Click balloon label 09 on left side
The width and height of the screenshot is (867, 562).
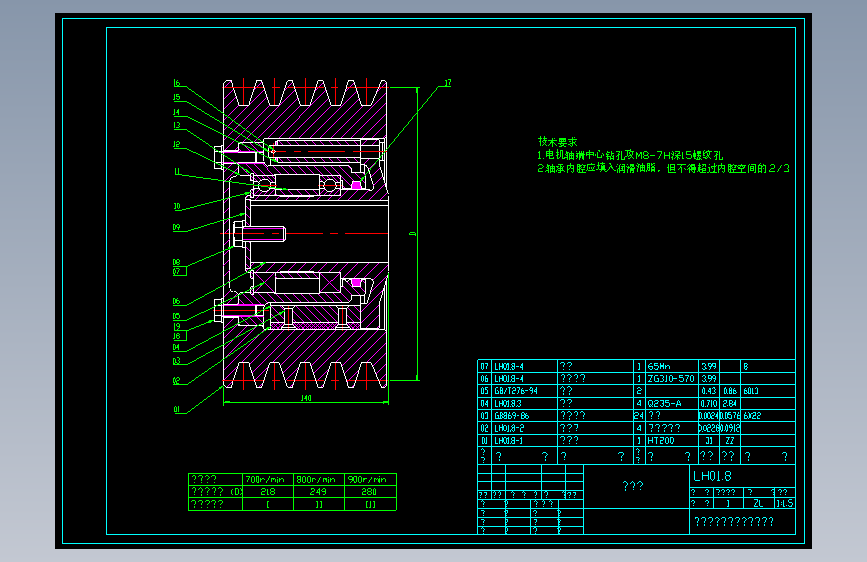click(x=176, y=227)
